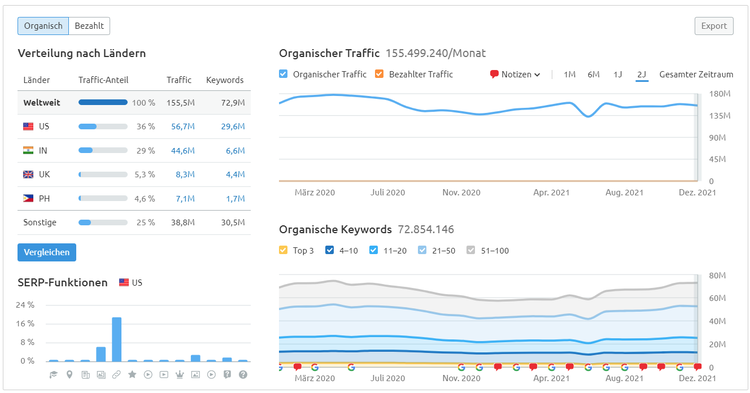Open the Notizen dropdown
This screenshot has height=393, width=750.
pos(516,75)
